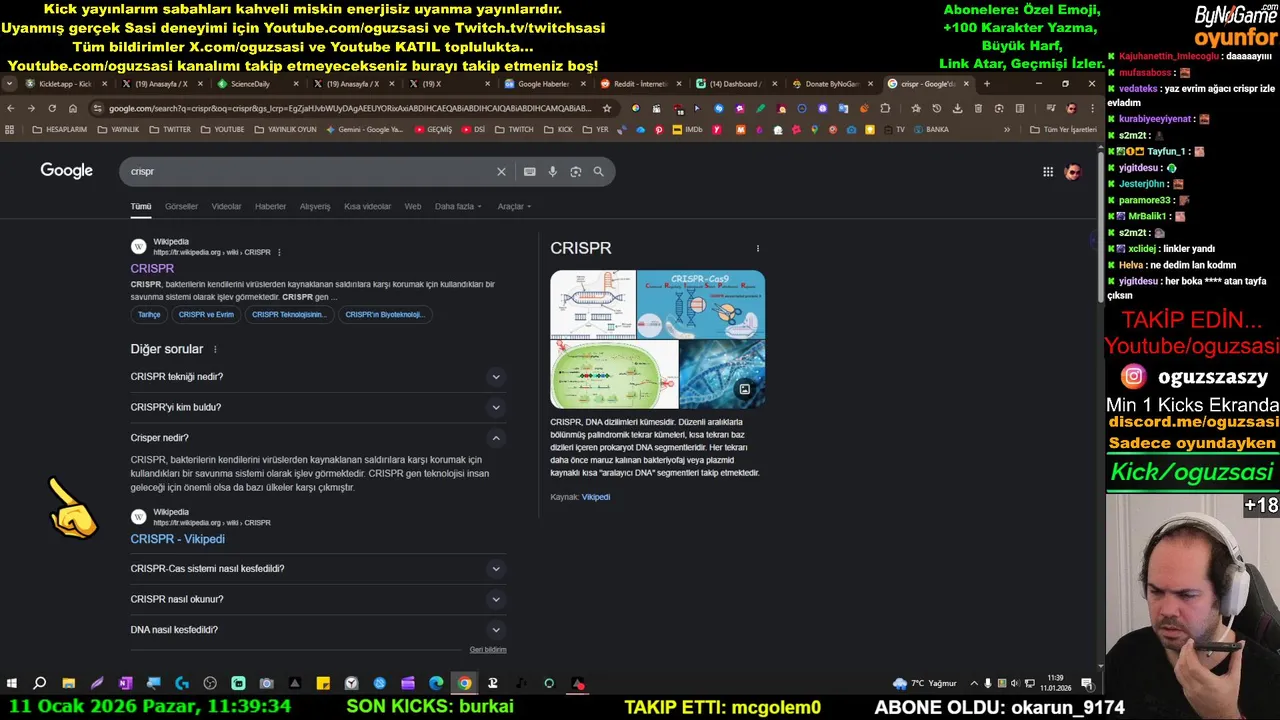Expand 'DNA nasıl keşfedildi?' question
1280x720 pixels.
(x=318, y=630)
